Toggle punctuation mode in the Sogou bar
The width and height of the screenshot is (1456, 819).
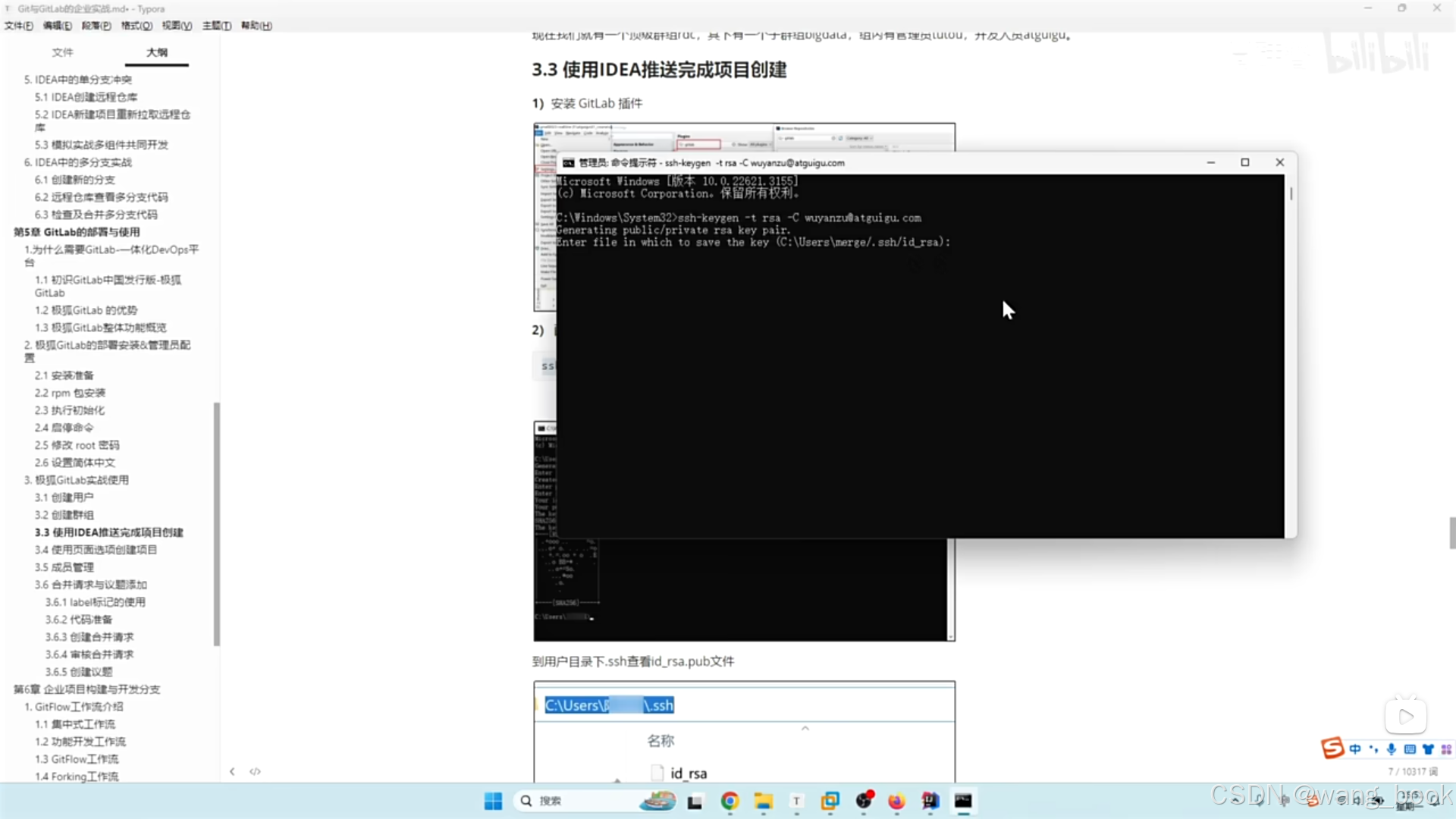tap(1373, 749)
